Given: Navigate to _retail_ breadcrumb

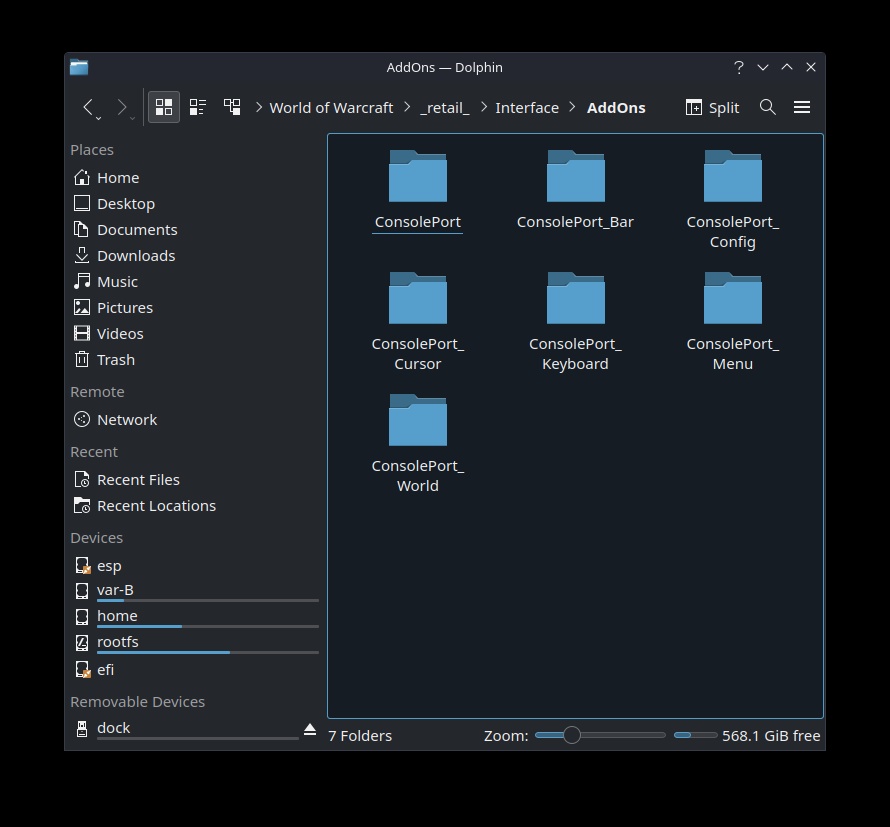Looking at the screenshot, I should (x=444, y=108).
